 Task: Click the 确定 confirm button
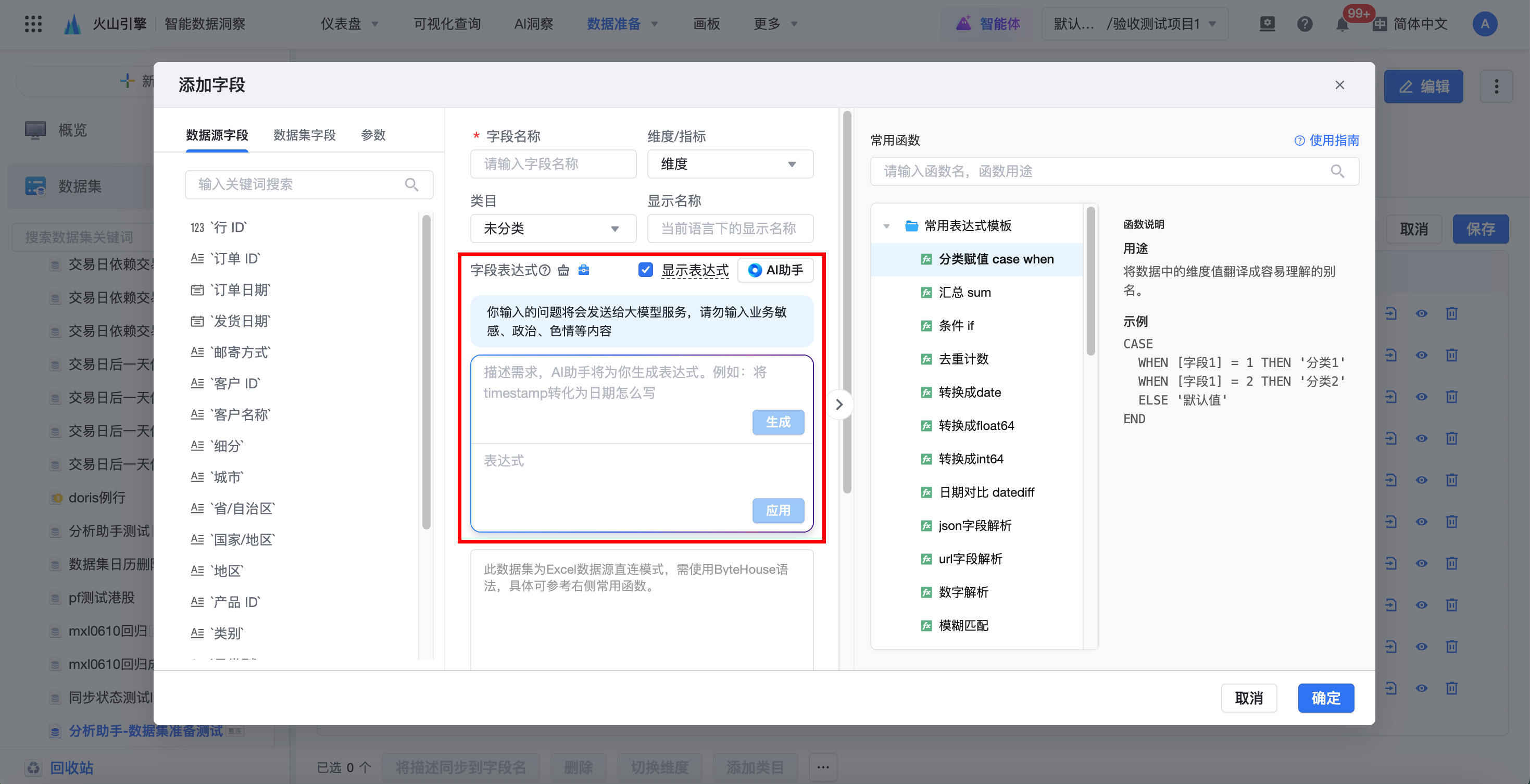pos(1326,699)
